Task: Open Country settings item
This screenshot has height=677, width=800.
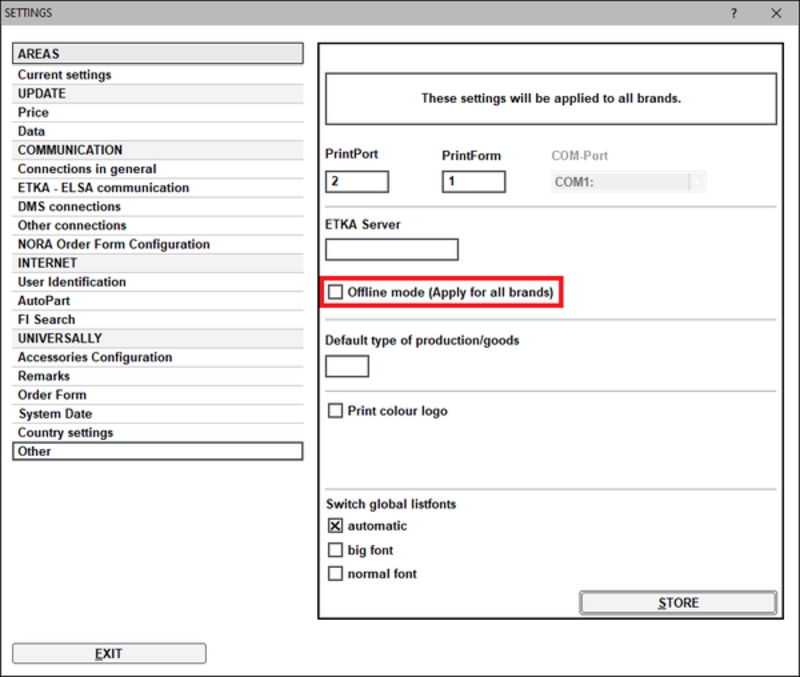Action: coord(65,433)
